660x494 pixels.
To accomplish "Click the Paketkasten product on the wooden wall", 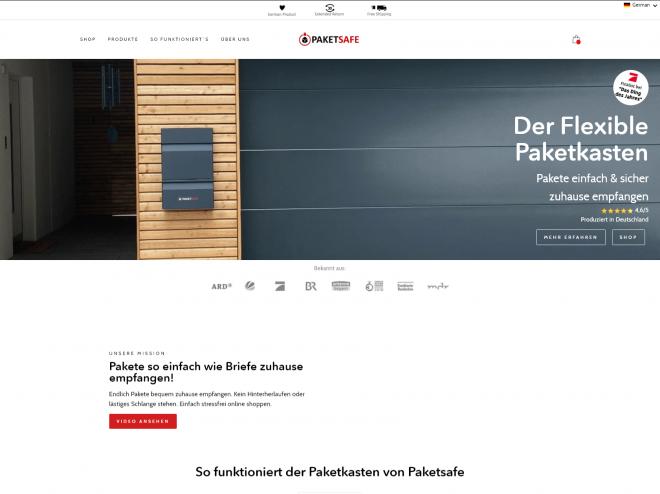I will coord(188,169).
